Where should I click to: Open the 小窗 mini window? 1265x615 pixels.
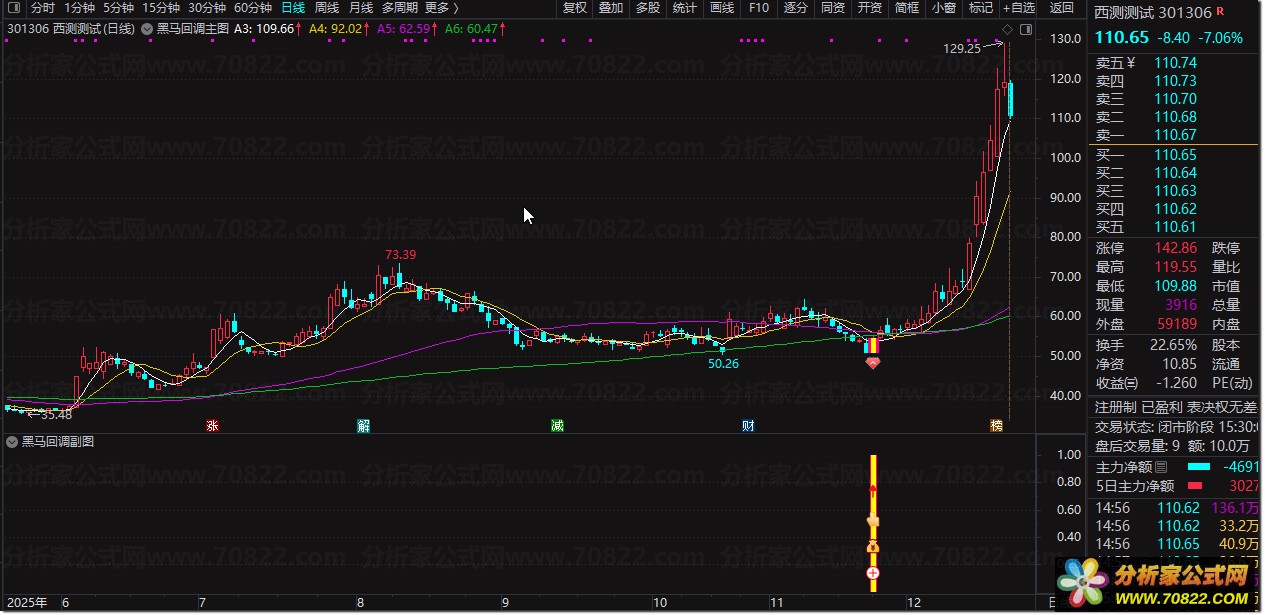point(944,8)
